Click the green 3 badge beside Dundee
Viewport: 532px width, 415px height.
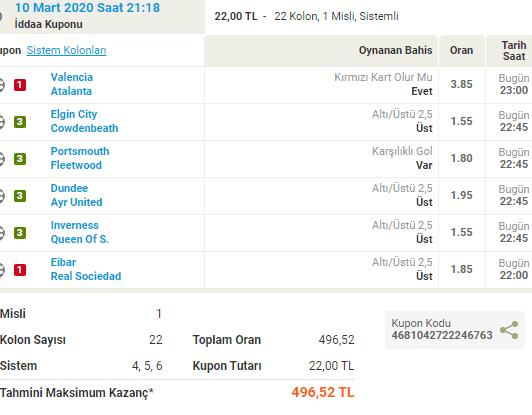coord(20,196)
